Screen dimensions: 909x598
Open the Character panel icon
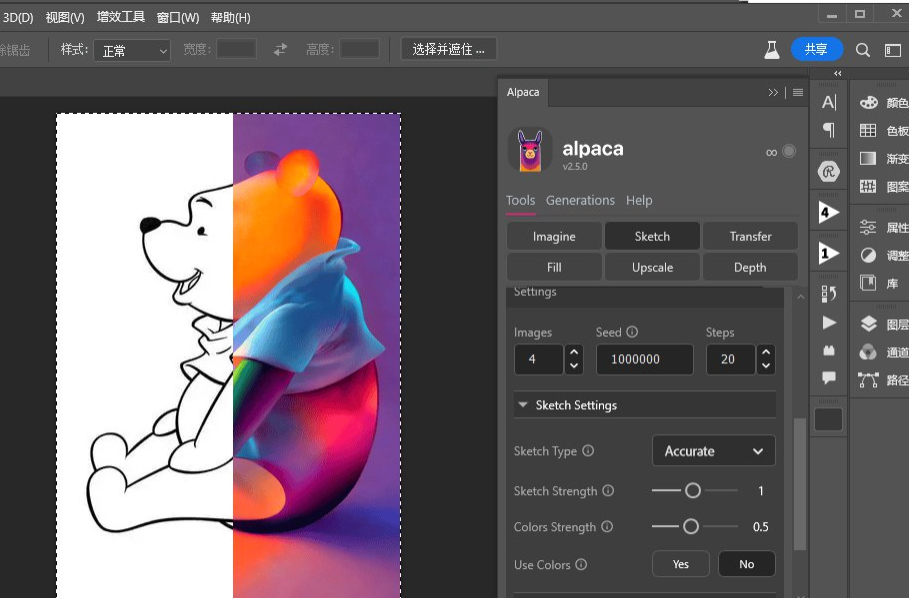pyautogui.click(x=829, y=102)
